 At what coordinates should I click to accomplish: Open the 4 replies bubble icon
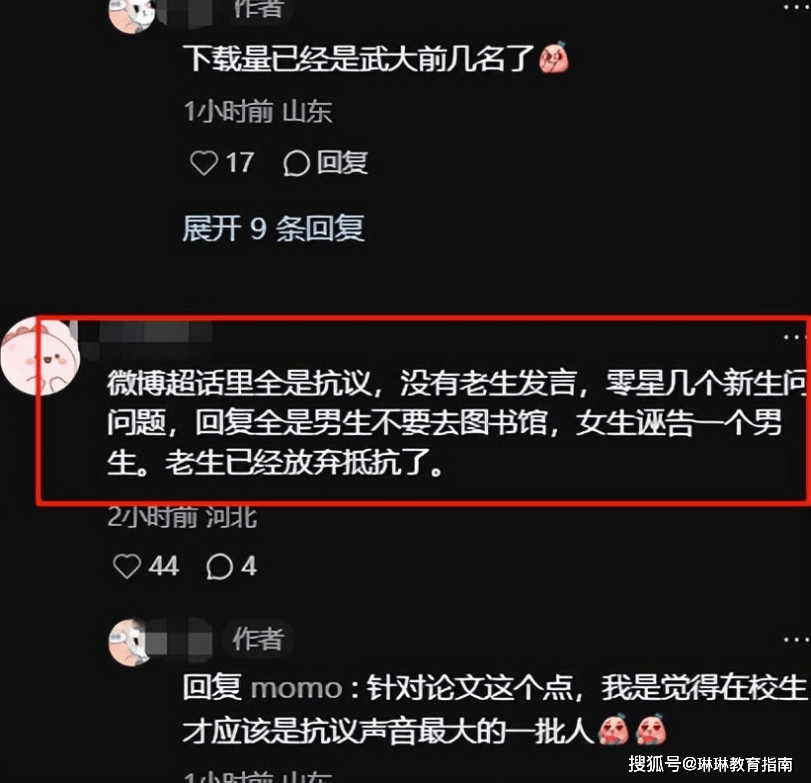[x=219, y=566]
